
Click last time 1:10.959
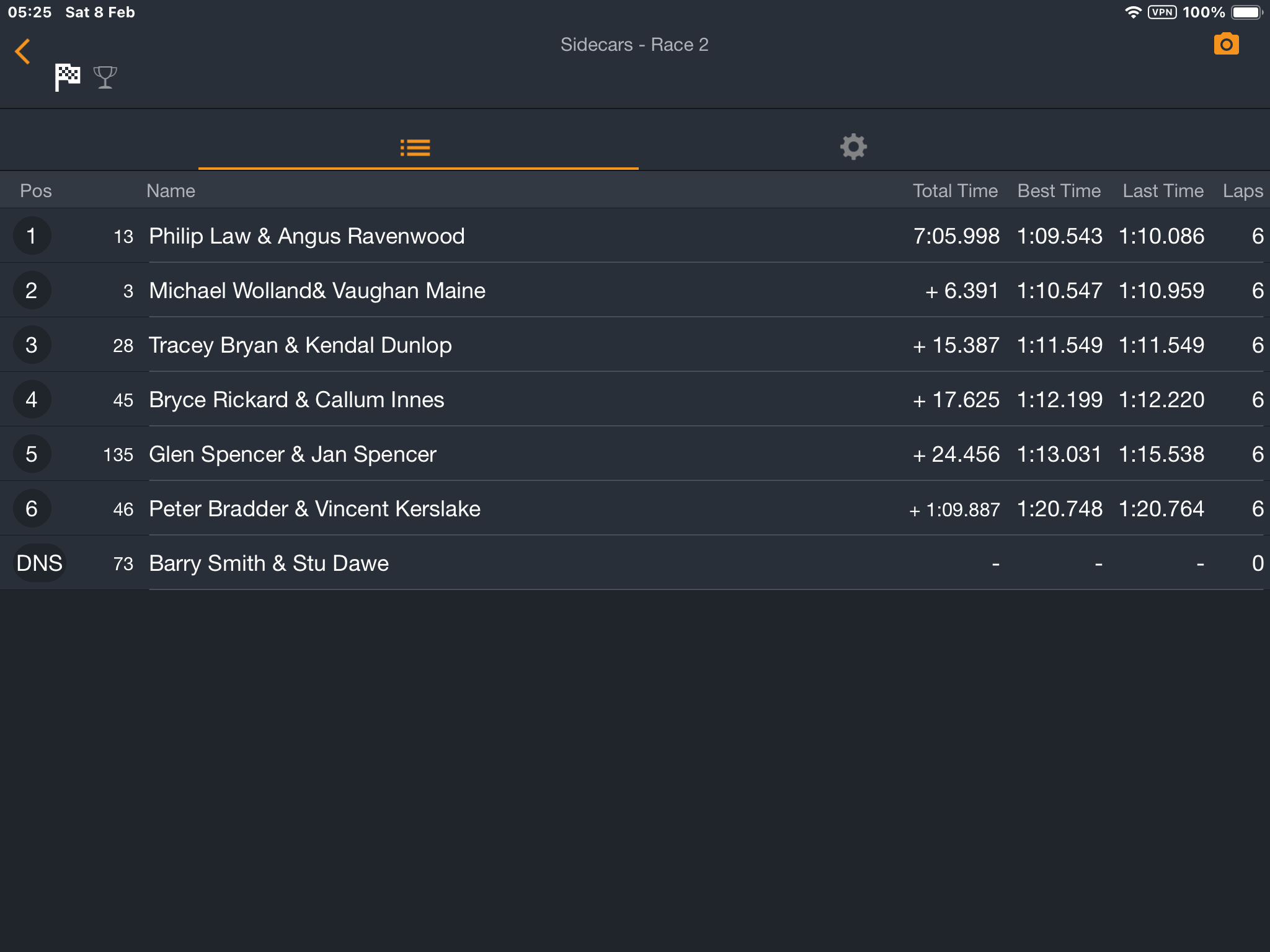click(x=1161, y=291)
